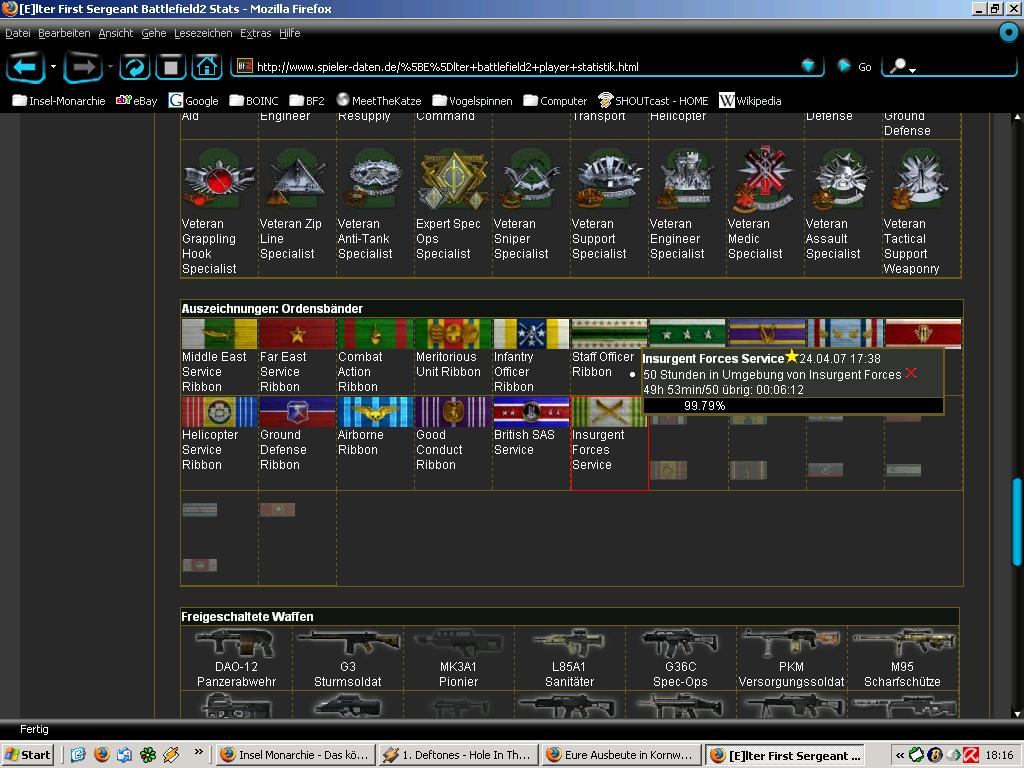1024x768 pixels.
Task: Click the Insurgent Forces Service ribbon image
Action: (609, 411)
